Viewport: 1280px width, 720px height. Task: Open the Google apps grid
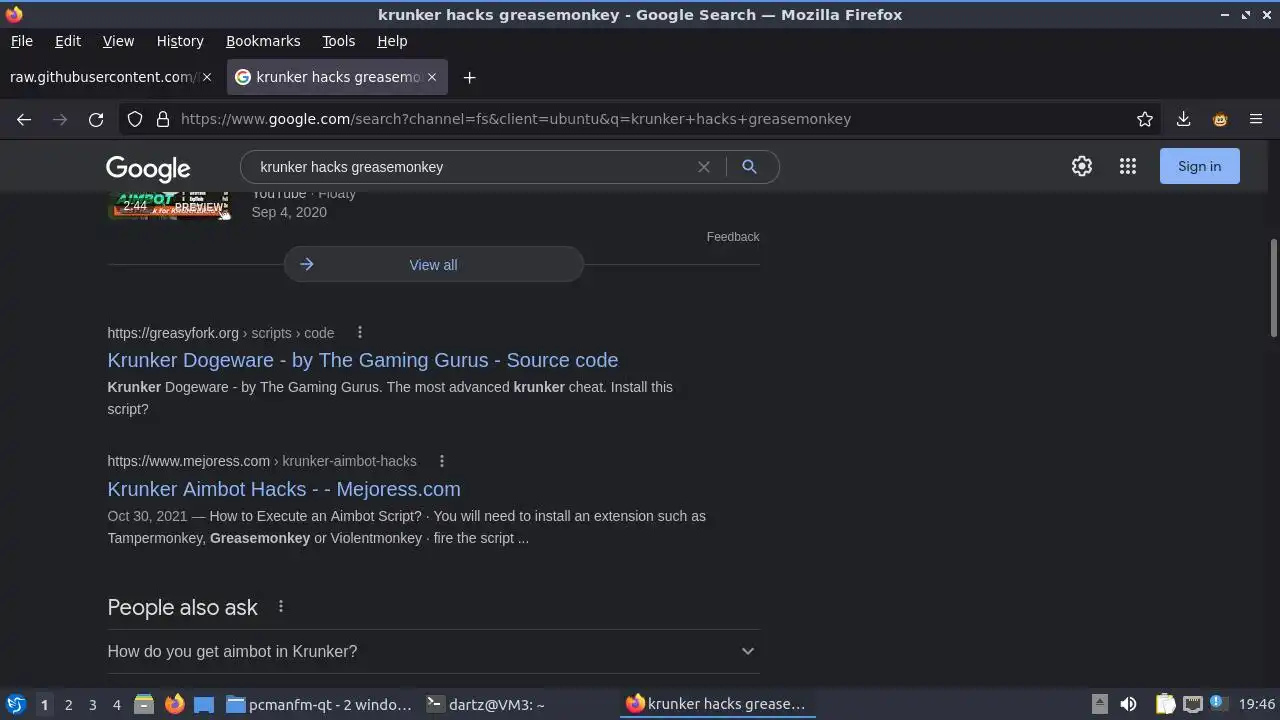coord(1128,166)
